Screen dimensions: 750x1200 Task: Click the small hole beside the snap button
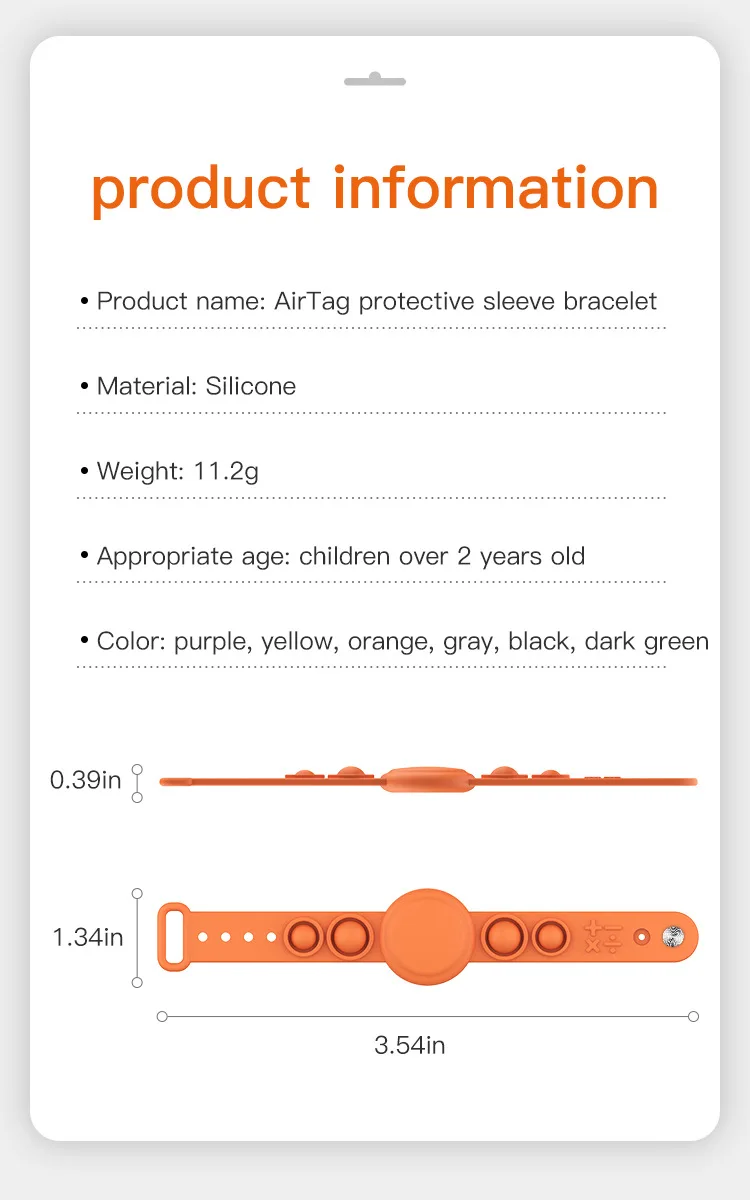(x=641, y=937)
